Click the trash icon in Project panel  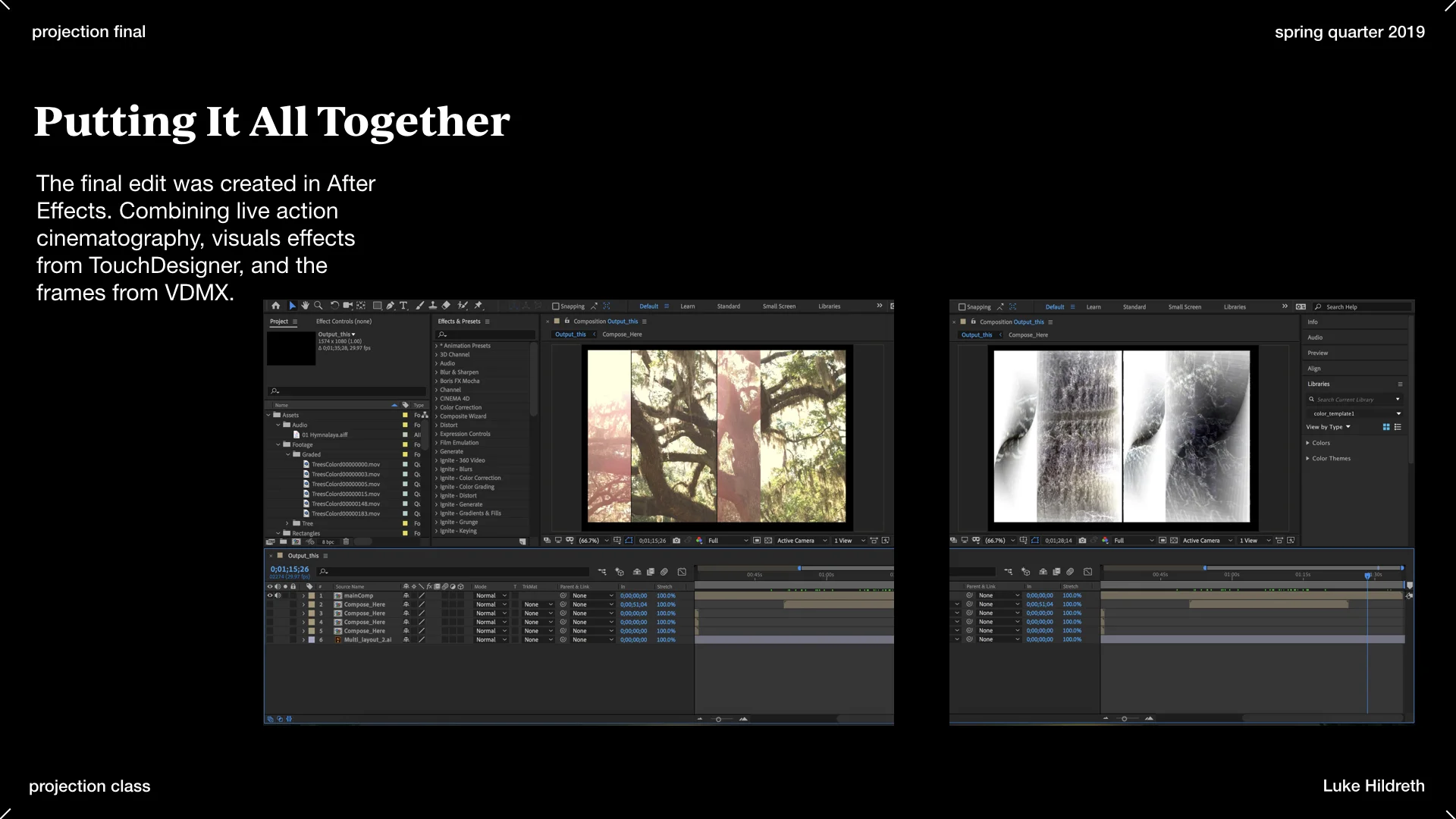click(346, 541)
